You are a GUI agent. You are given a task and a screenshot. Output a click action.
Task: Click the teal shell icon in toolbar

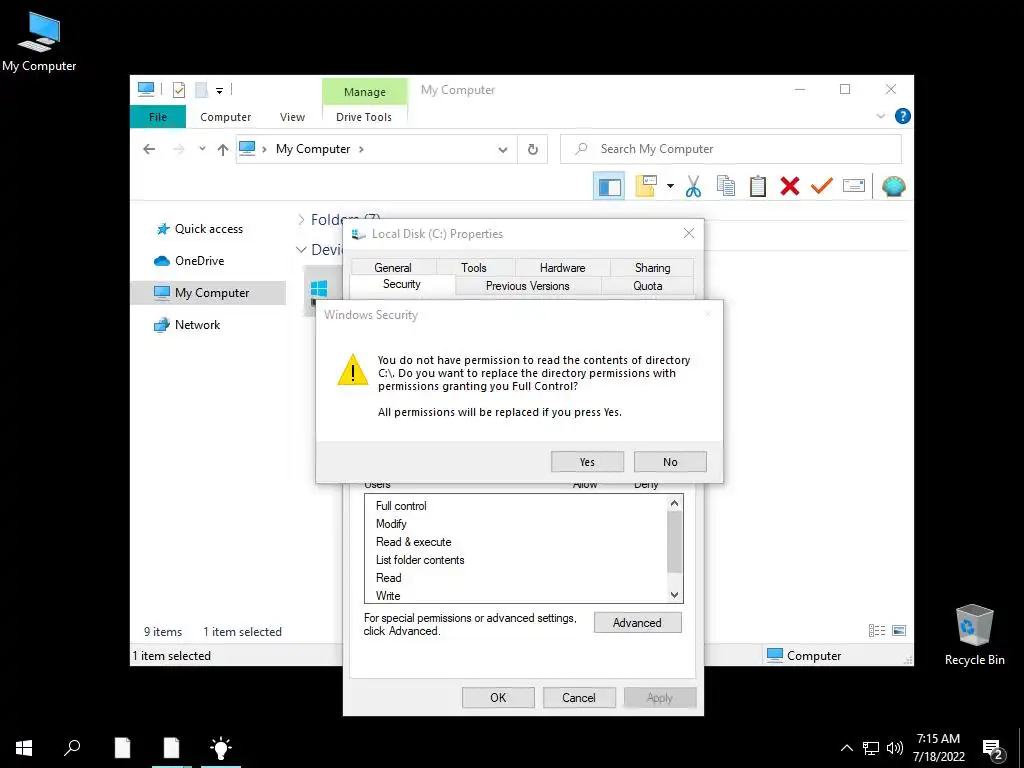point(893,186)
